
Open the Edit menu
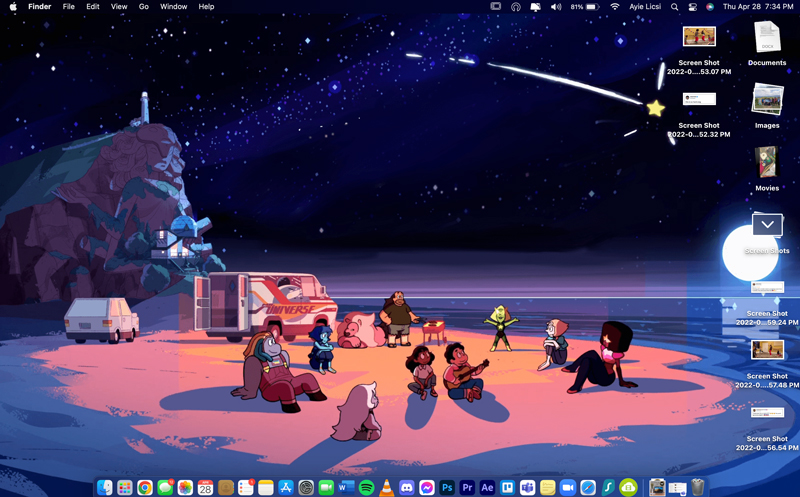coord(93,7)
